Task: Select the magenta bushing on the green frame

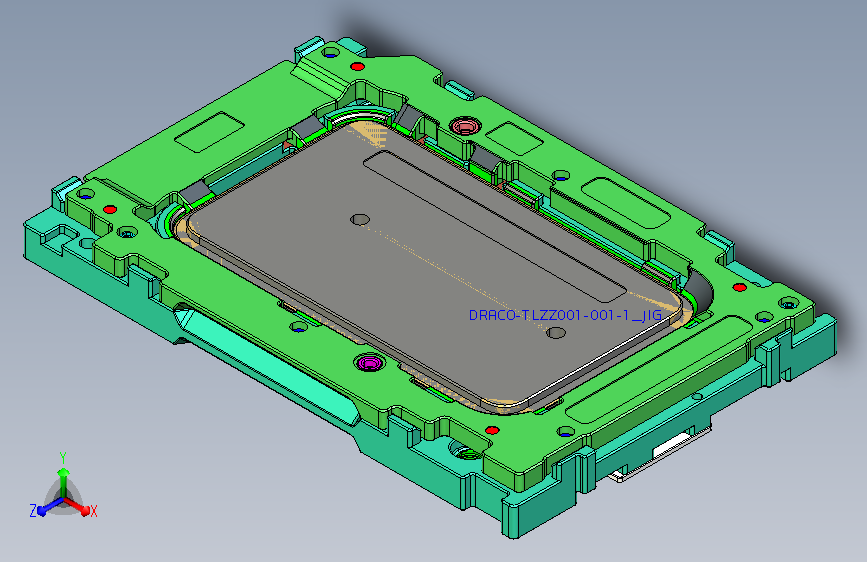Action: click(x=369, y=363)
